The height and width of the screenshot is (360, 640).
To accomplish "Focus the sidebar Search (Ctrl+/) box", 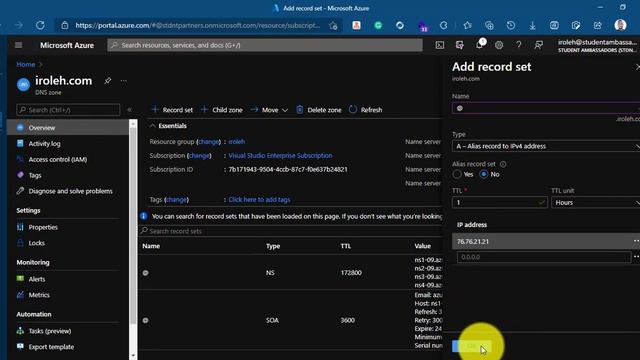I will click(68, 110).
